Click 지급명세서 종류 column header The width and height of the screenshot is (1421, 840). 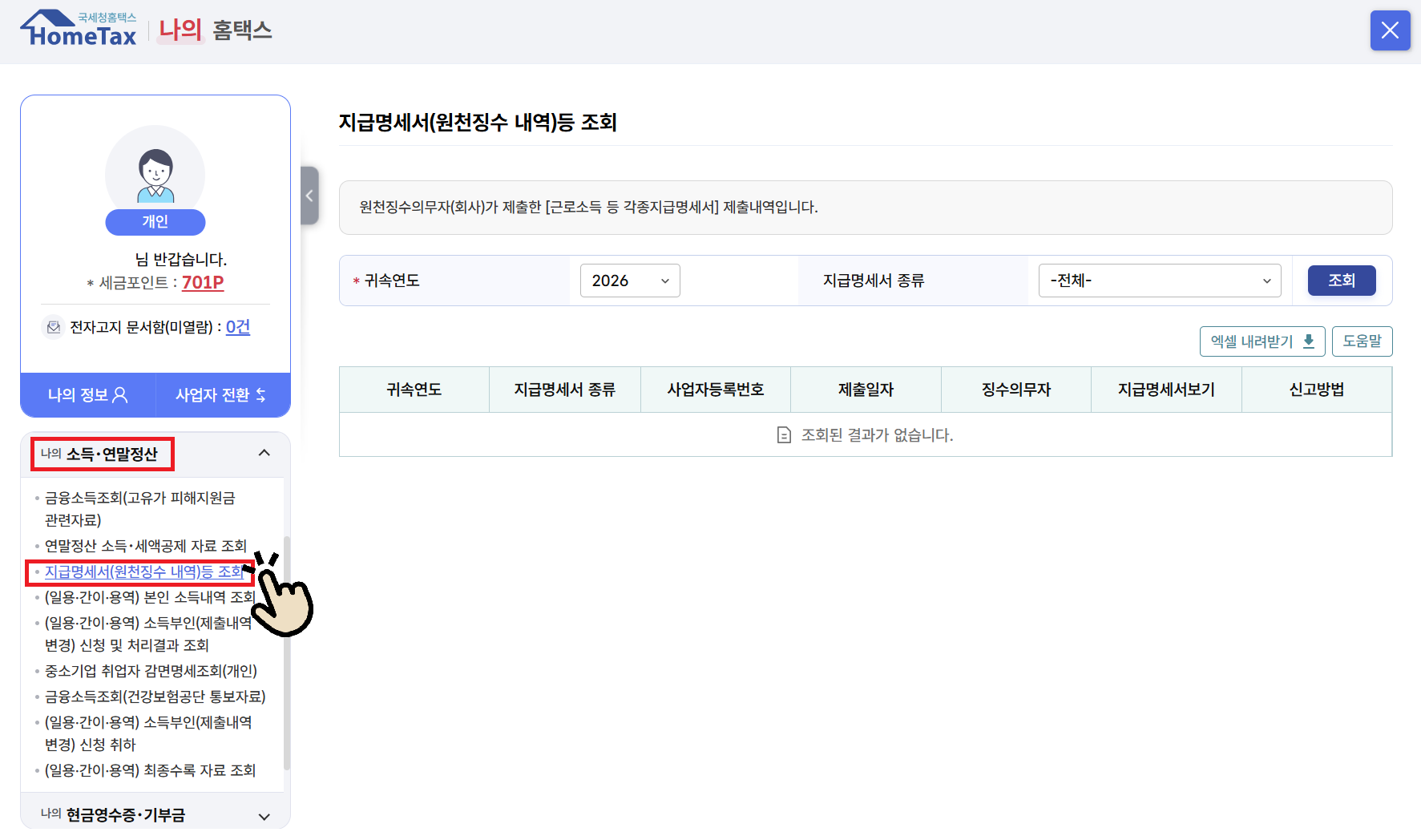coord(565,390)
